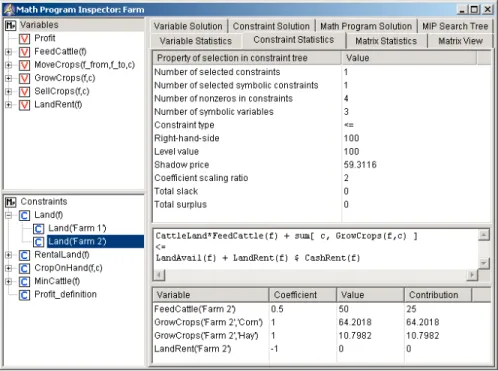498x371 pixels.
Task: Click the Value column header in properties table
Action: point(409,58)
